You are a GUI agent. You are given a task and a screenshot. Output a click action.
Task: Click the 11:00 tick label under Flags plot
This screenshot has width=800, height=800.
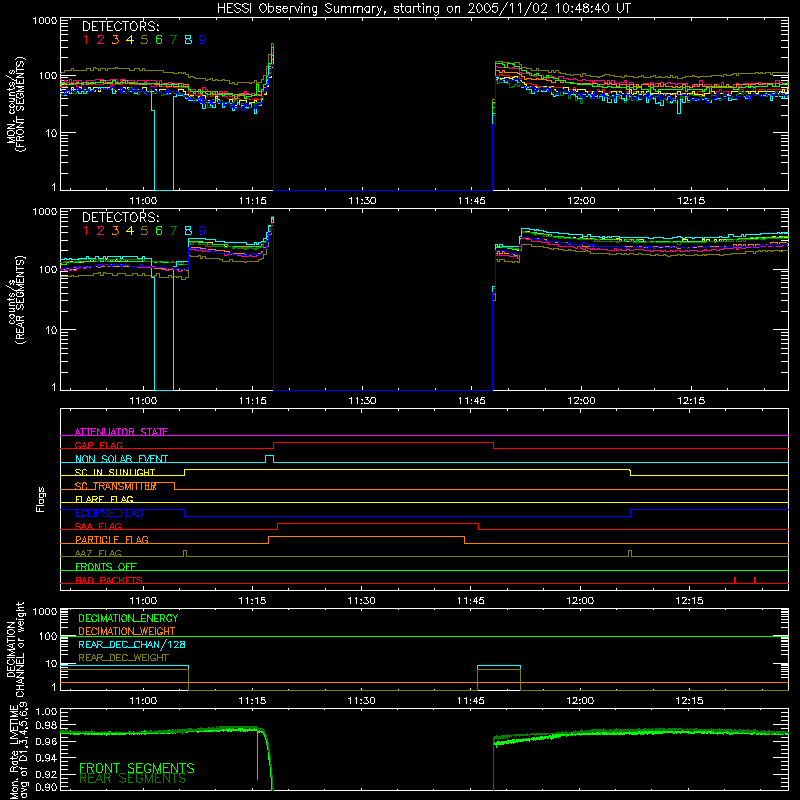[143, 601]
